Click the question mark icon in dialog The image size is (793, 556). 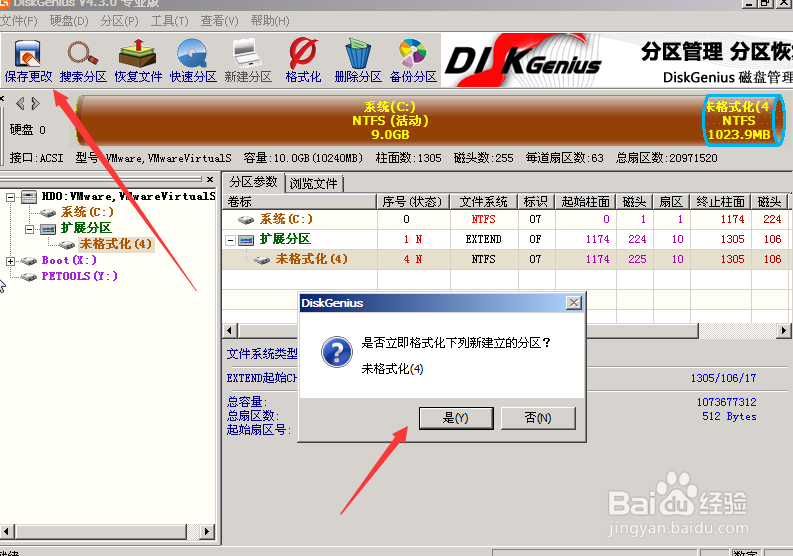pyautogui.click(x=336, y=352)
